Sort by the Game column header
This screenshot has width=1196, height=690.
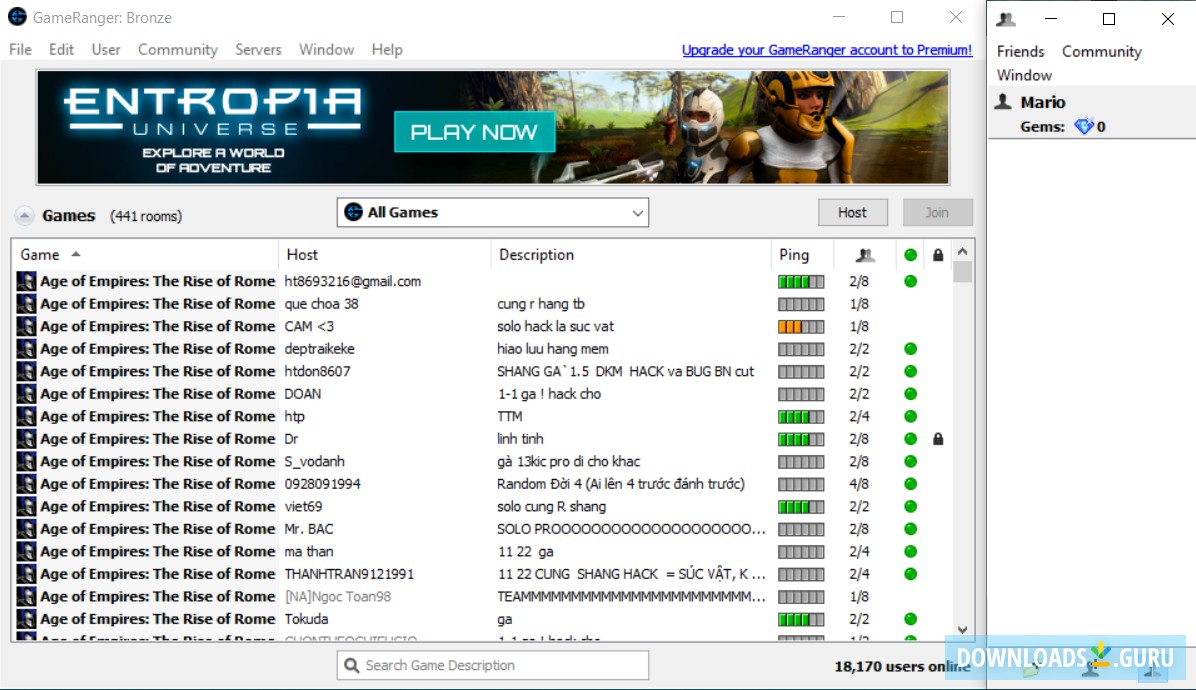pyautogui.click(x=145, y=255)
